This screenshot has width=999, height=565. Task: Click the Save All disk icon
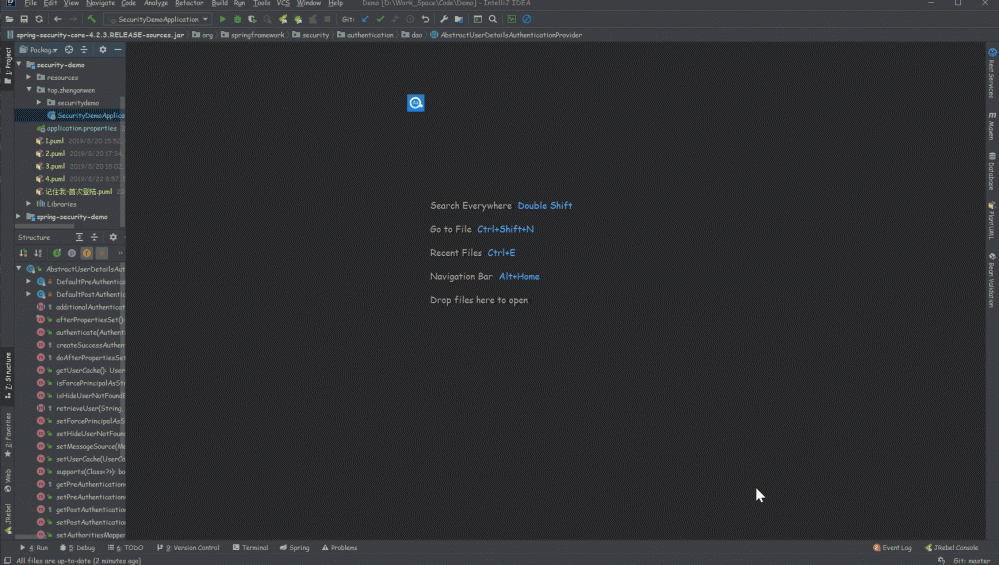coord(24,19)
